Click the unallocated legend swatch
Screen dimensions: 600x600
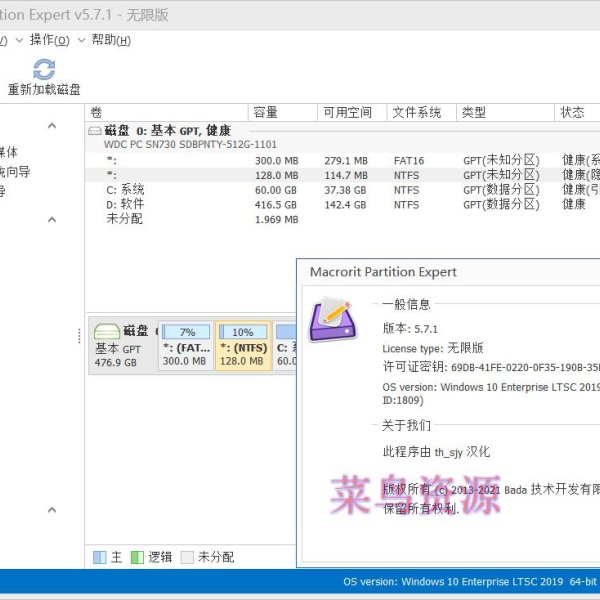tap(187, 557)
